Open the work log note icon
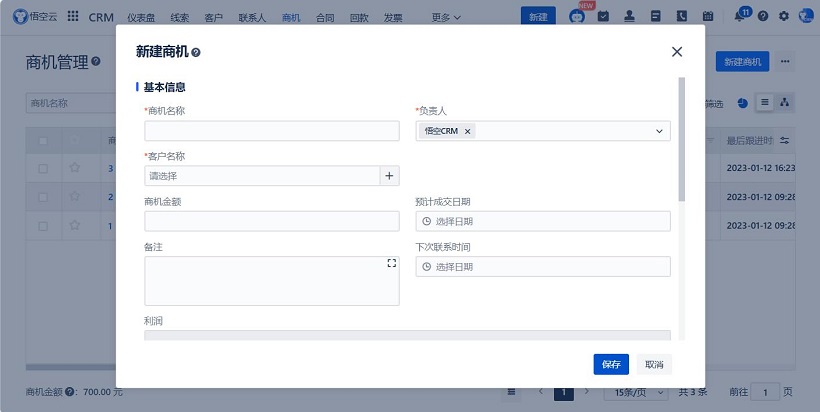820x412 pixels. (x=656, y=16)
